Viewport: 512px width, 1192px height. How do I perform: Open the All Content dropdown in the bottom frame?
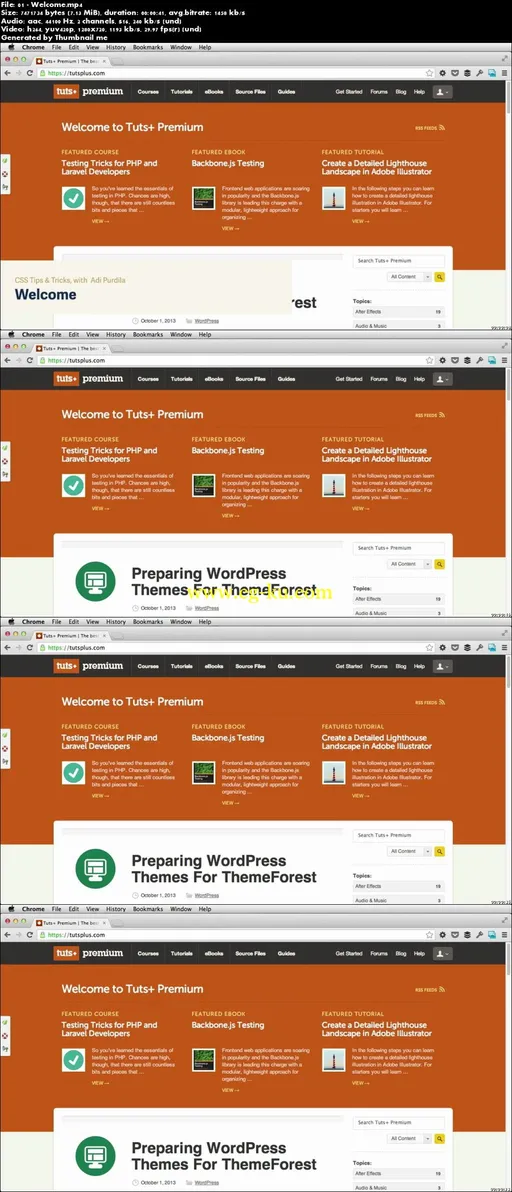[409, 1139]
